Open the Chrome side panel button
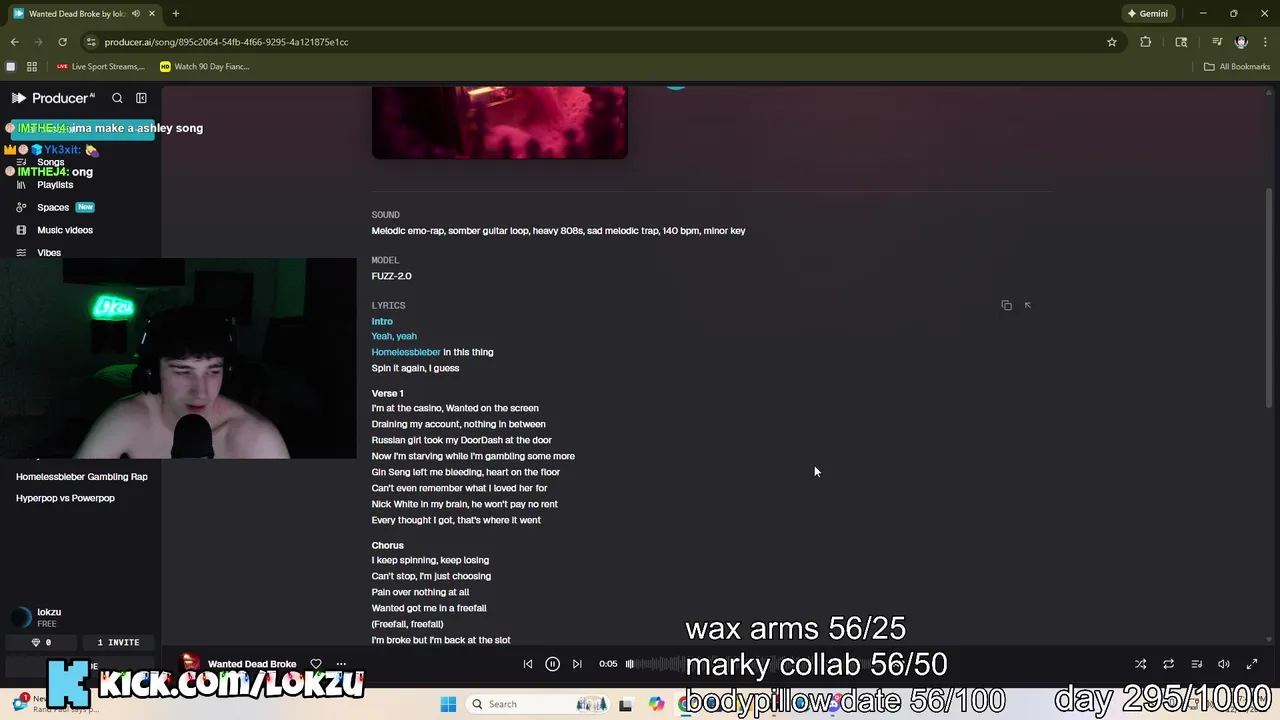The image size is (1280, 720). tap(1181, 42)
